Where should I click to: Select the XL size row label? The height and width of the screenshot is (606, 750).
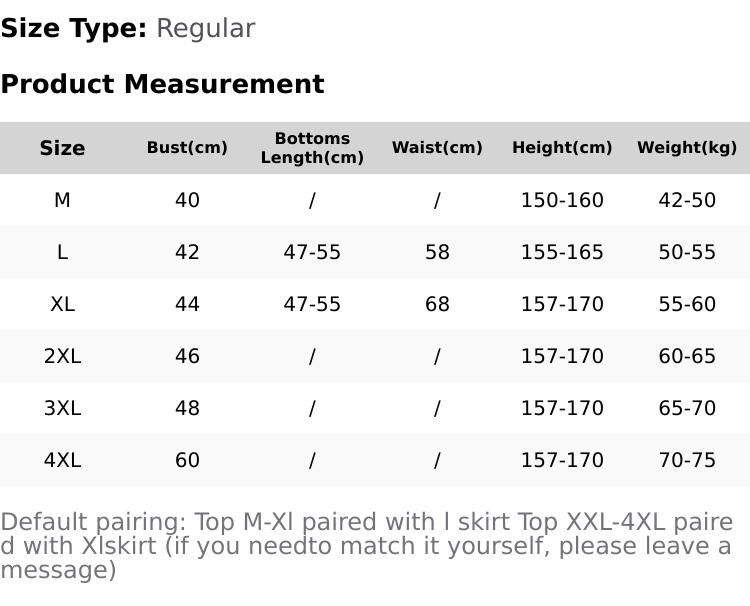coord(62,304)
